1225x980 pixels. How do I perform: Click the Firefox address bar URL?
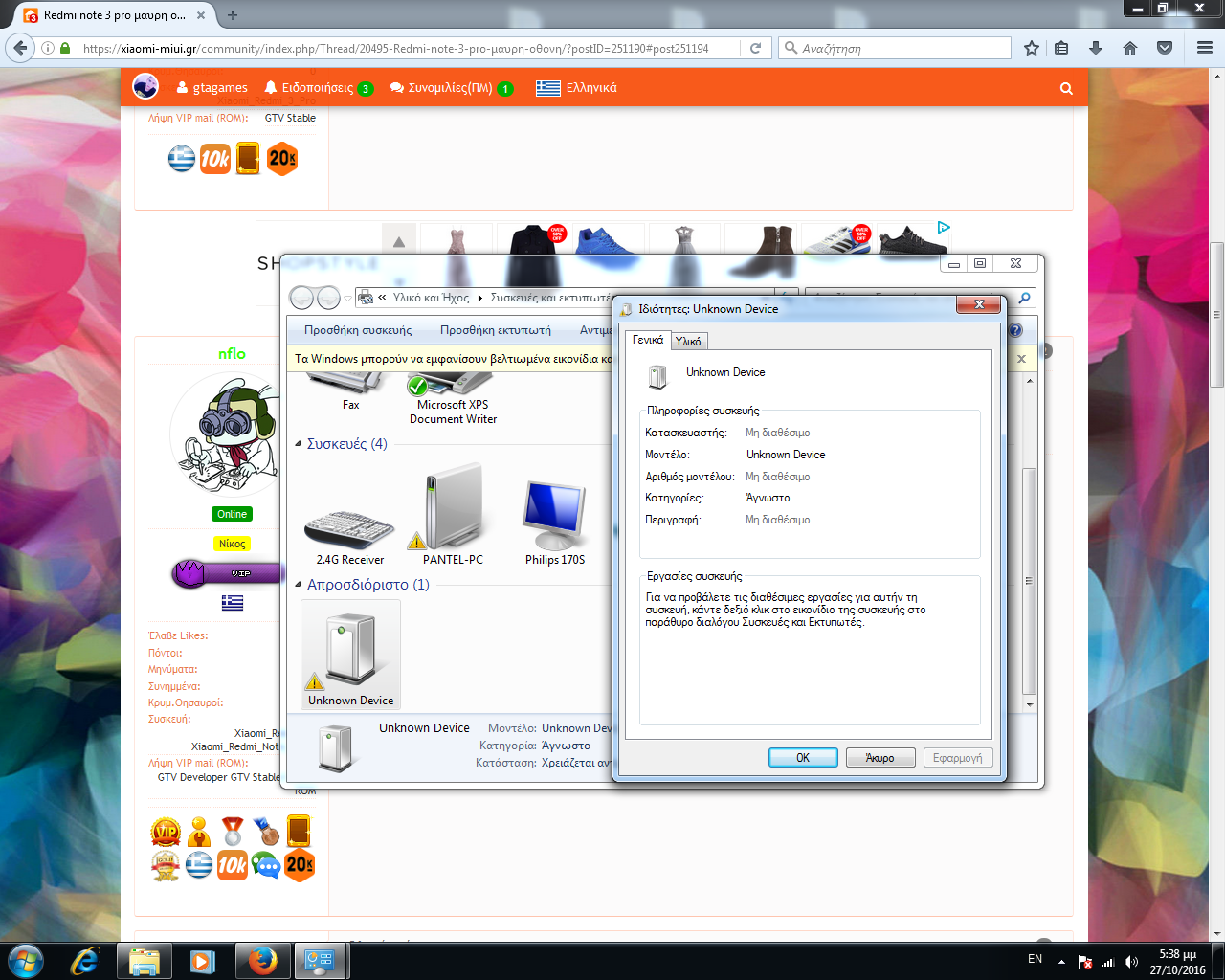pyautogui.click(x=395, y=48)
